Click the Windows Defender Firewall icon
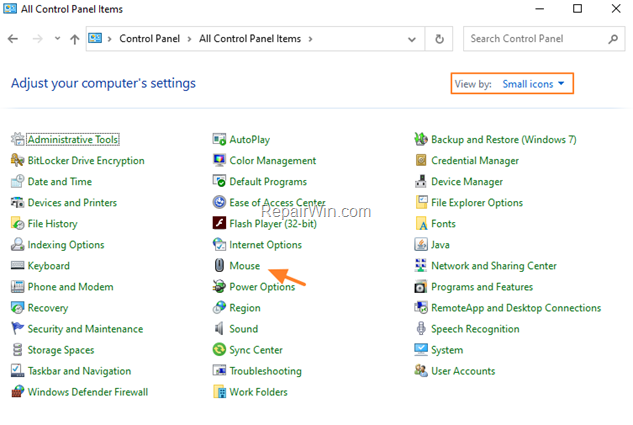The image size is (633, 425). point(17,392)
